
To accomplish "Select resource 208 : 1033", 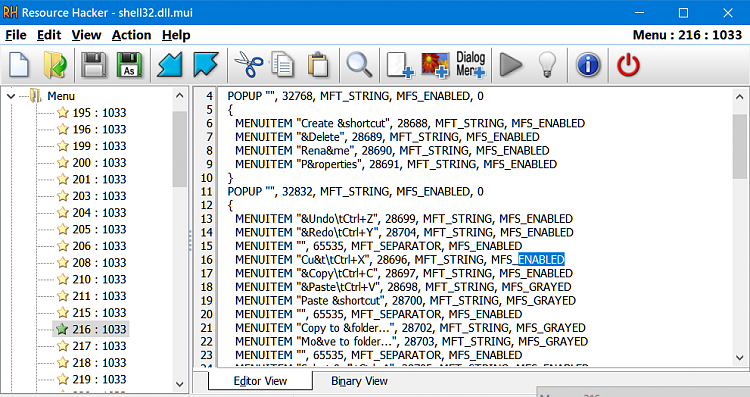I will [x=99, y=263].
